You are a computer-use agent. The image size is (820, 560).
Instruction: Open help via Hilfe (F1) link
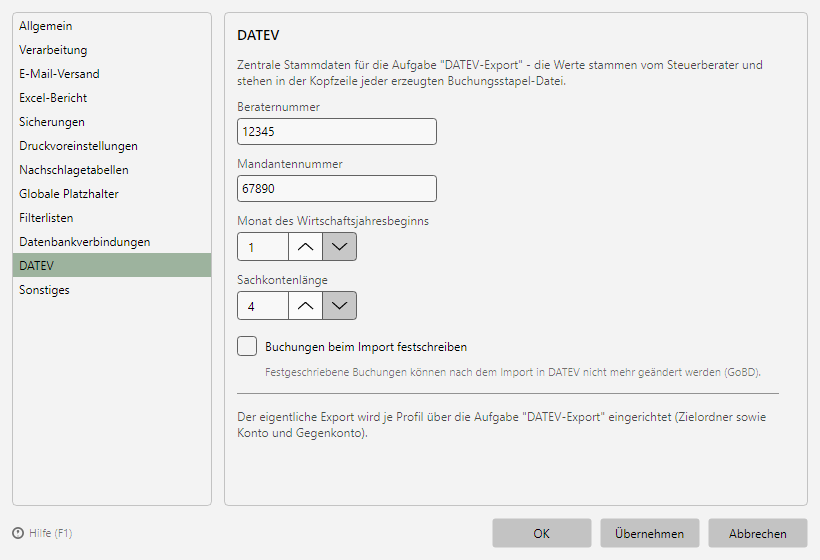click(51, 533)
